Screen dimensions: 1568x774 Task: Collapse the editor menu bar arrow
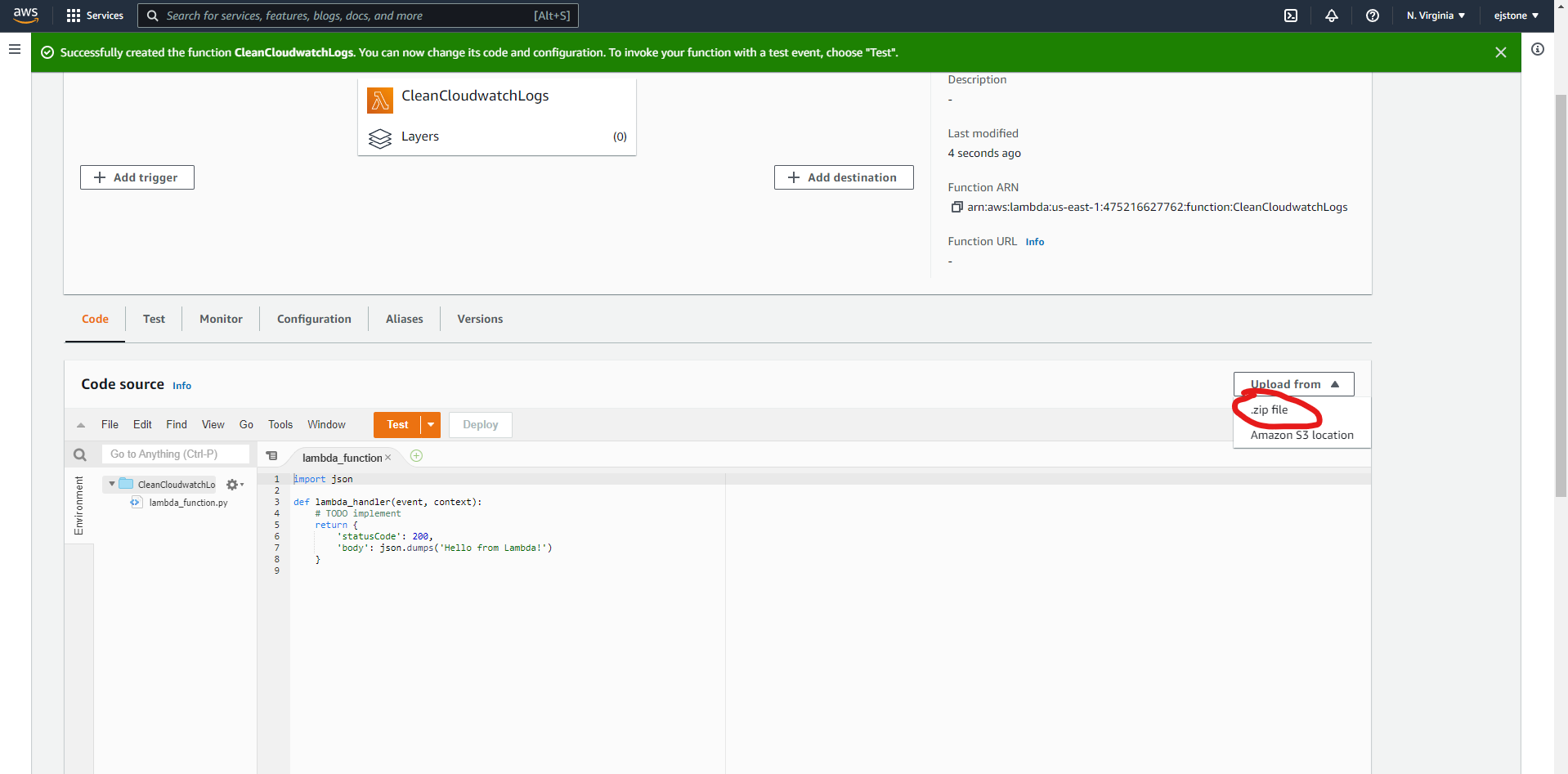[x=81, y=425]
